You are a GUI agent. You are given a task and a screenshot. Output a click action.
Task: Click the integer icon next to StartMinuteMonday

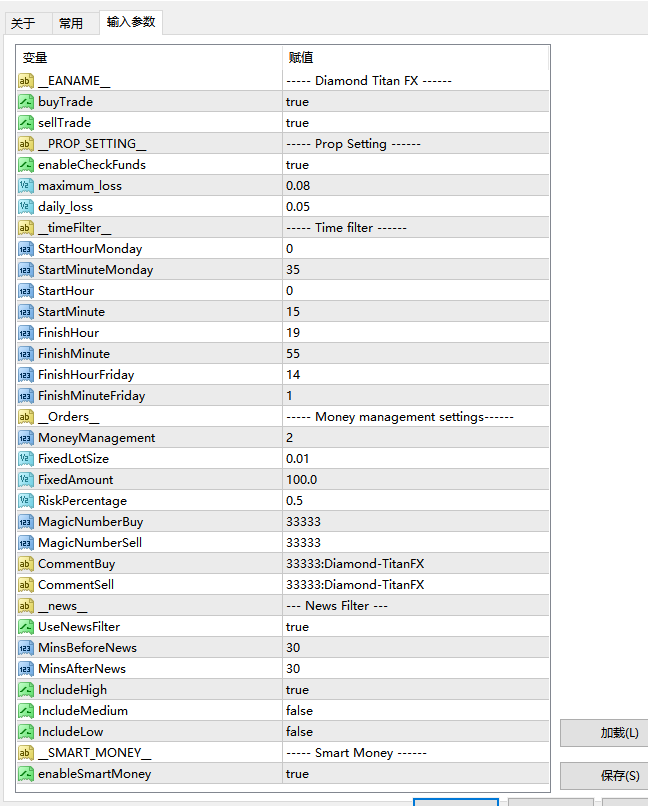[26, 270]
